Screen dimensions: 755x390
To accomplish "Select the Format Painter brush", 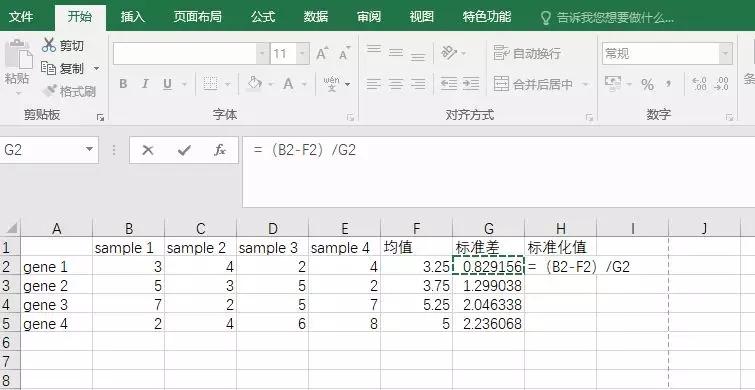I will (50, 91).
